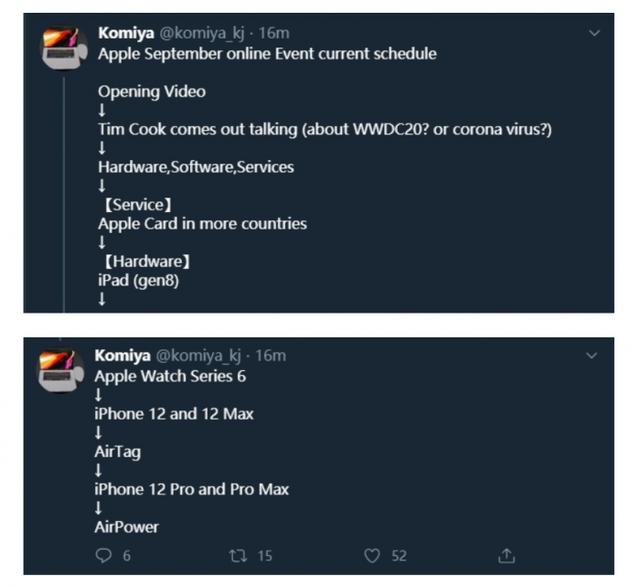640x587 pixels.
Task: Click the retweet count of 15
Action: (264, 555)
